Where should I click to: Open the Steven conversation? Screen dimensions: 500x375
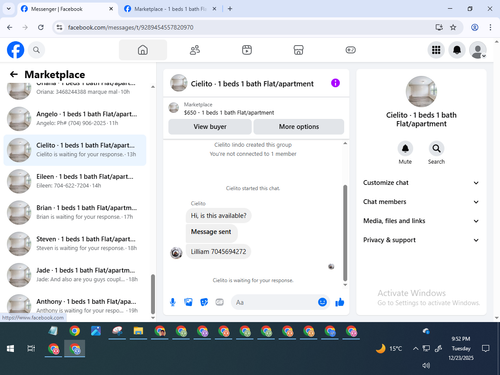tap(75, 244)
